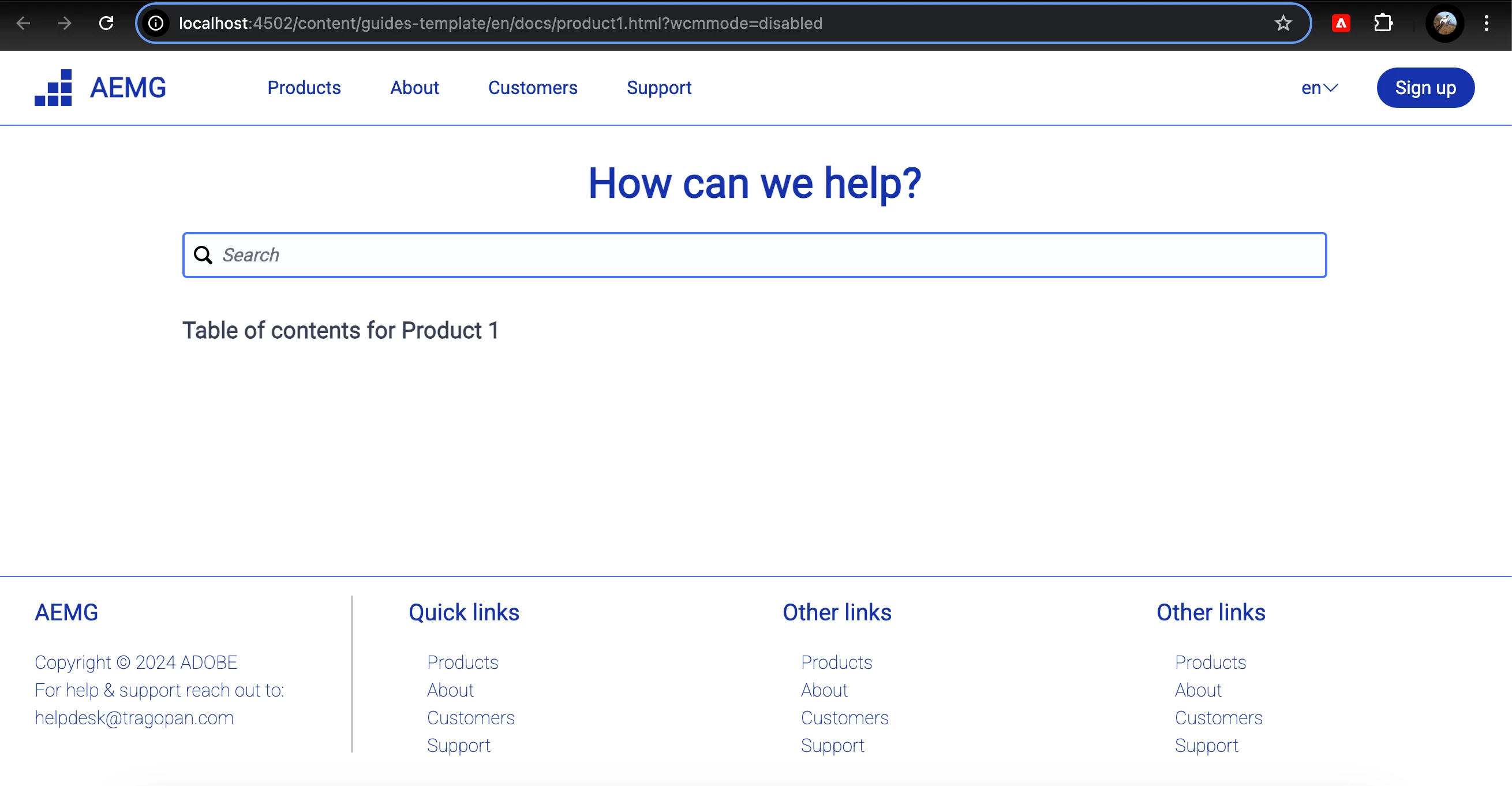Open Customers in top navigation
The image size is (1512, 786).
tap(532, 88)
